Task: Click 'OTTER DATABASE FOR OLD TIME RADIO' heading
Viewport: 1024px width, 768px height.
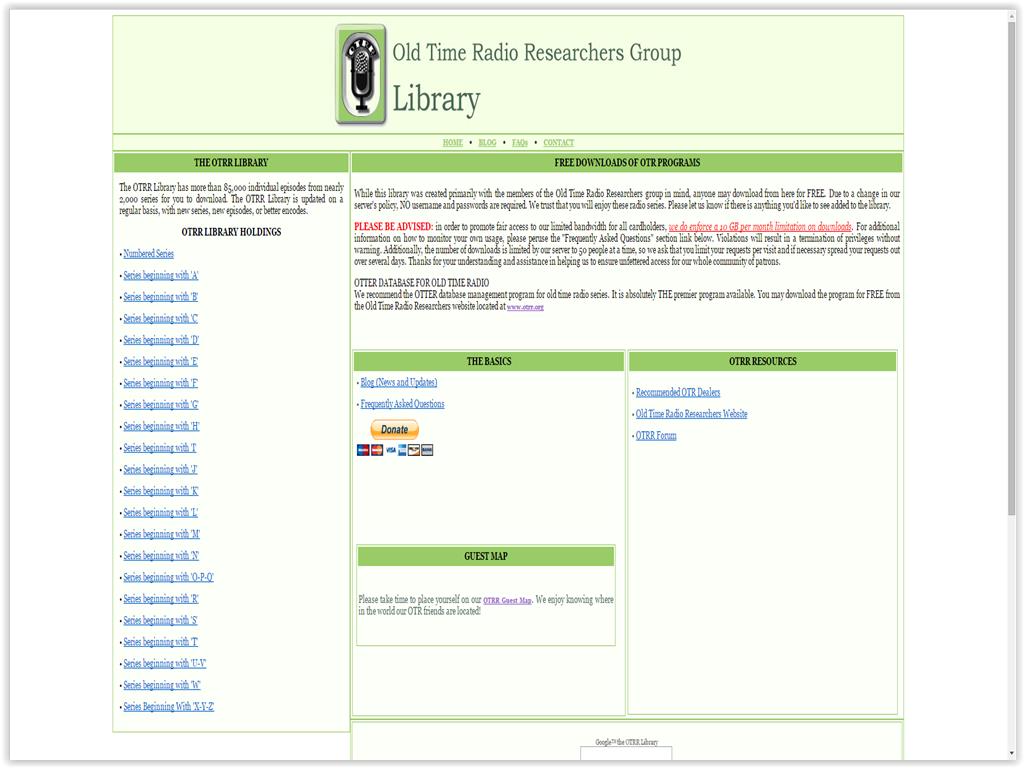Action: [x=422, y=283]
